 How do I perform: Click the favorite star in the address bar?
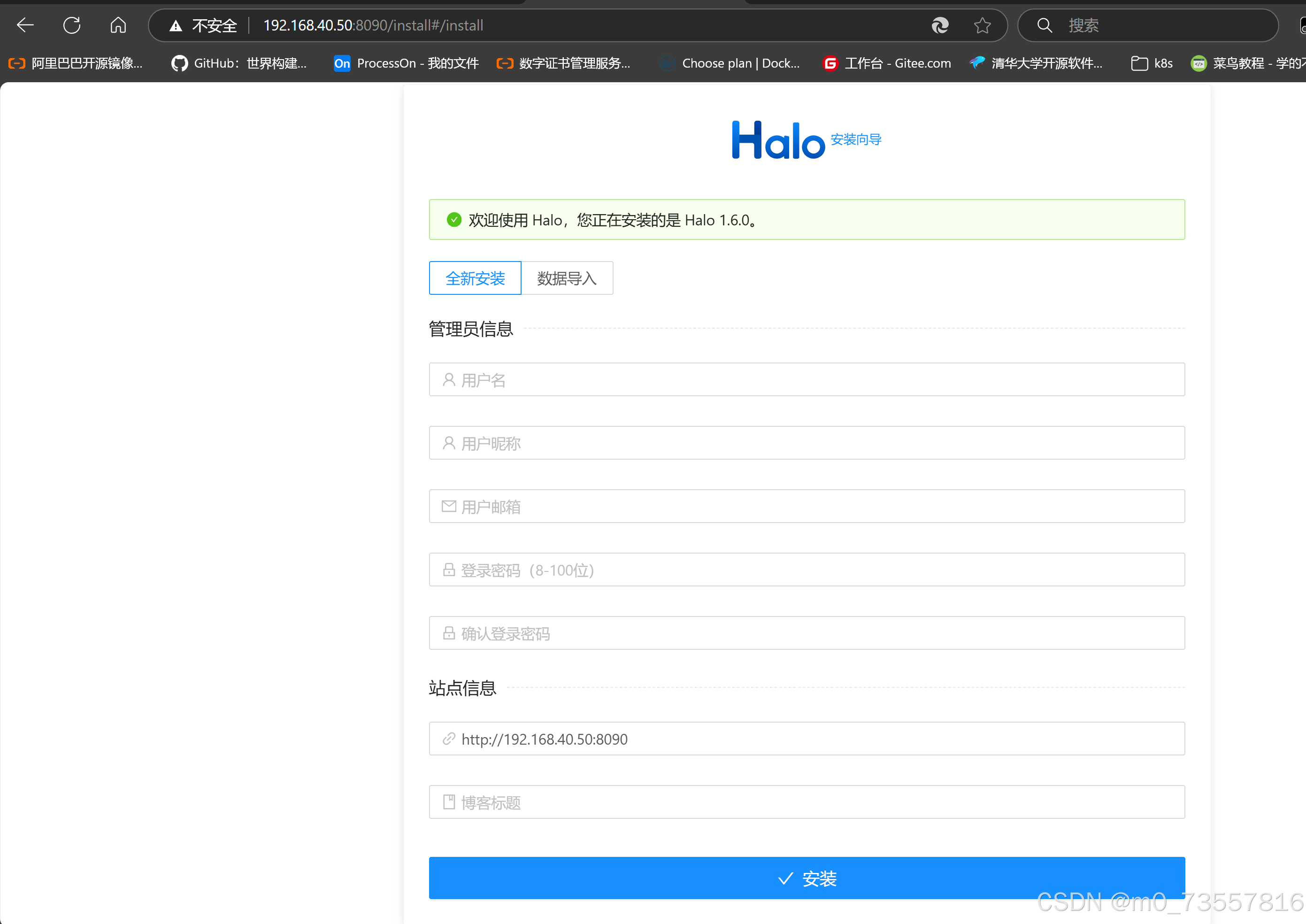click(983, 25)
